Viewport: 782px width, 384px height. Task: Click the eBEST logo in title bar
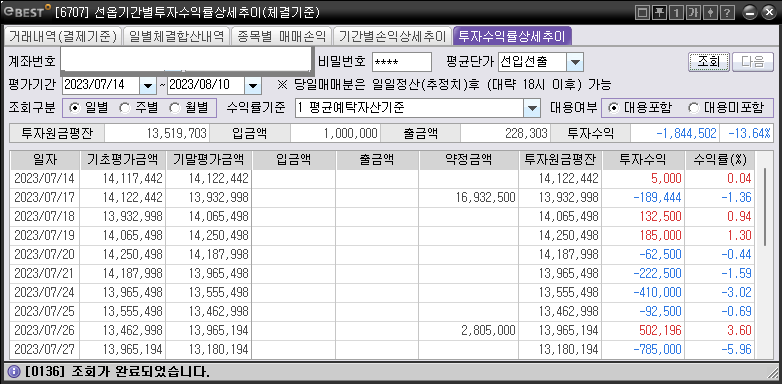tap(26, 11)
